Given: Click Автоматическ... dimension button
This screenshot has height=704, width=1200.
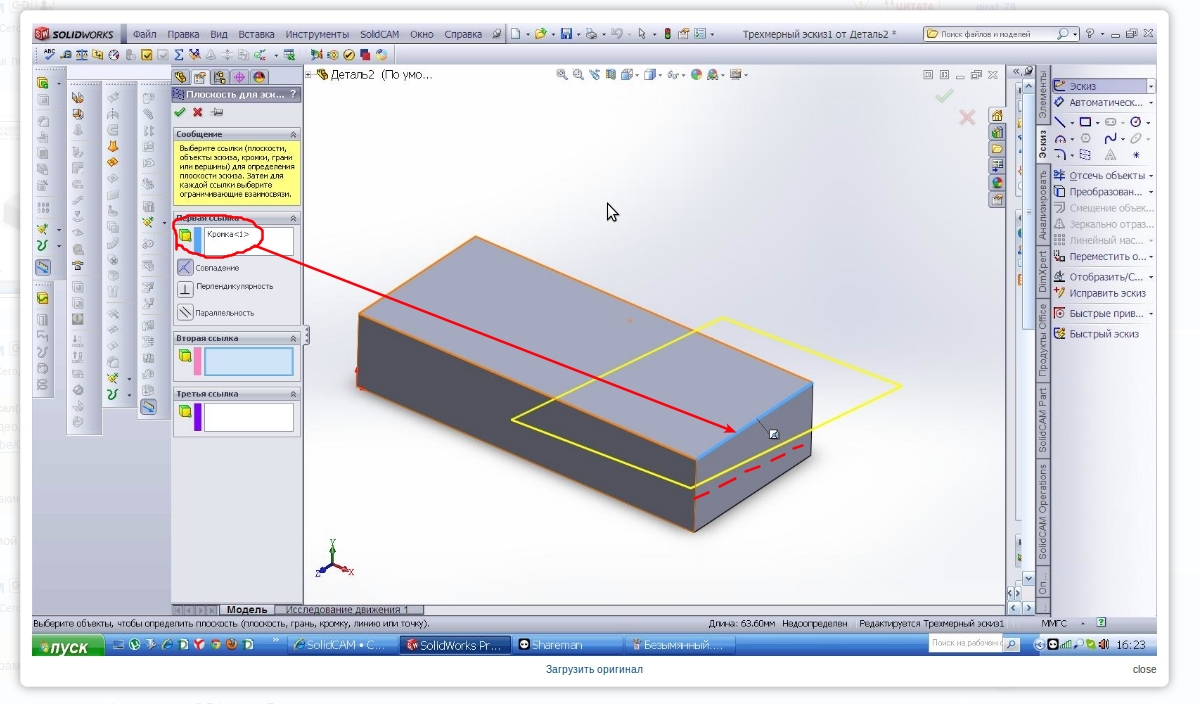Looking at the screenshot, I should (1098, 102).
